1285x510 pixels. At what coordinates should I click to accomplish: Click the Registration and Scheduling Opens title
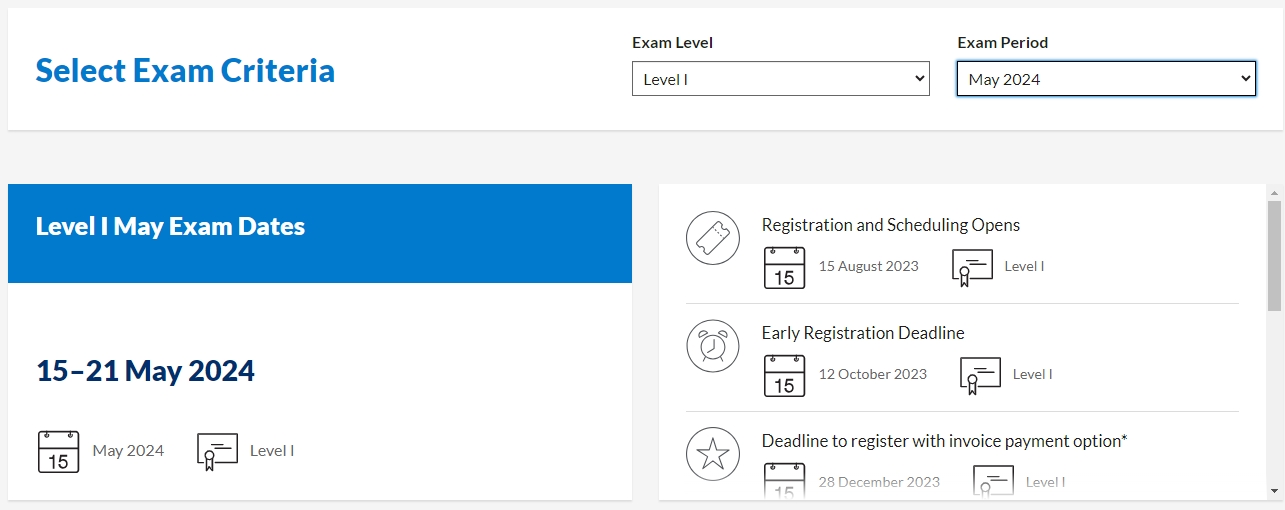[890, 225]
